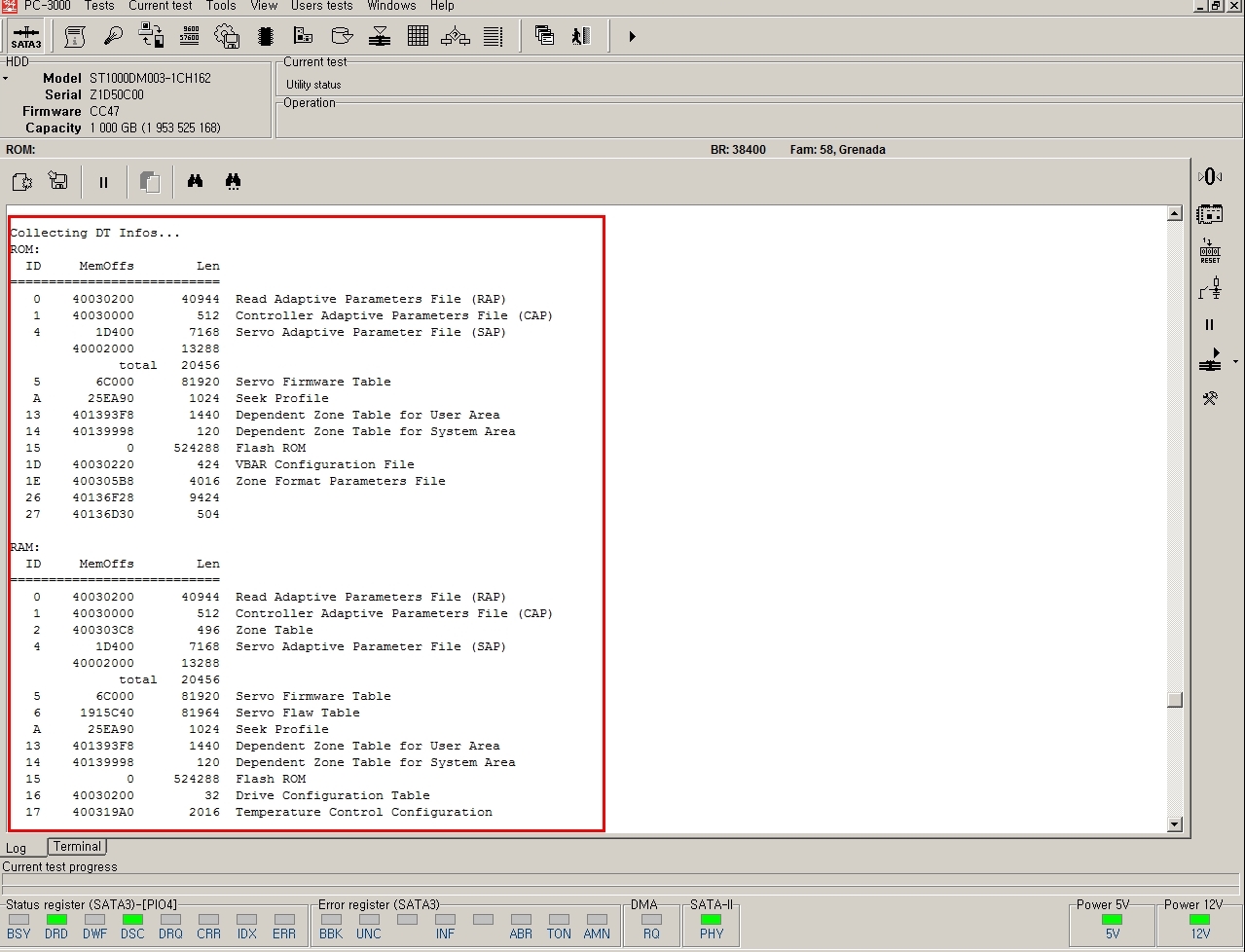Screen dimensions: 1245x952
Task: Click the flowchart diagram icon
Action: click(456, 37)
